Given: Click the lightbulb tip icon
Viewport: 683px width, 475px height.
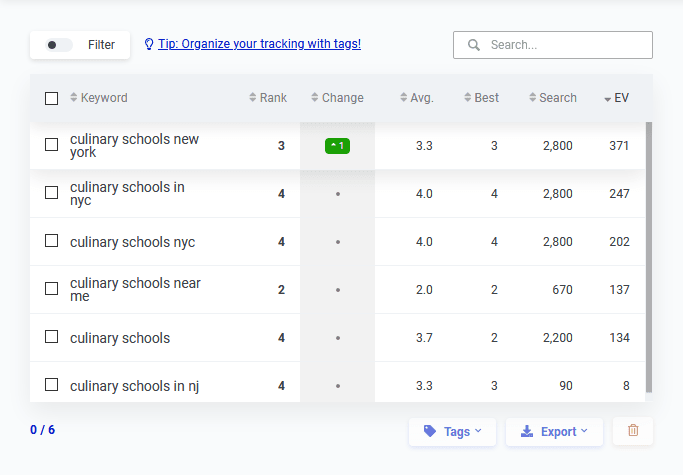Looking at the screenshot, I should click(x=150, y=44).
